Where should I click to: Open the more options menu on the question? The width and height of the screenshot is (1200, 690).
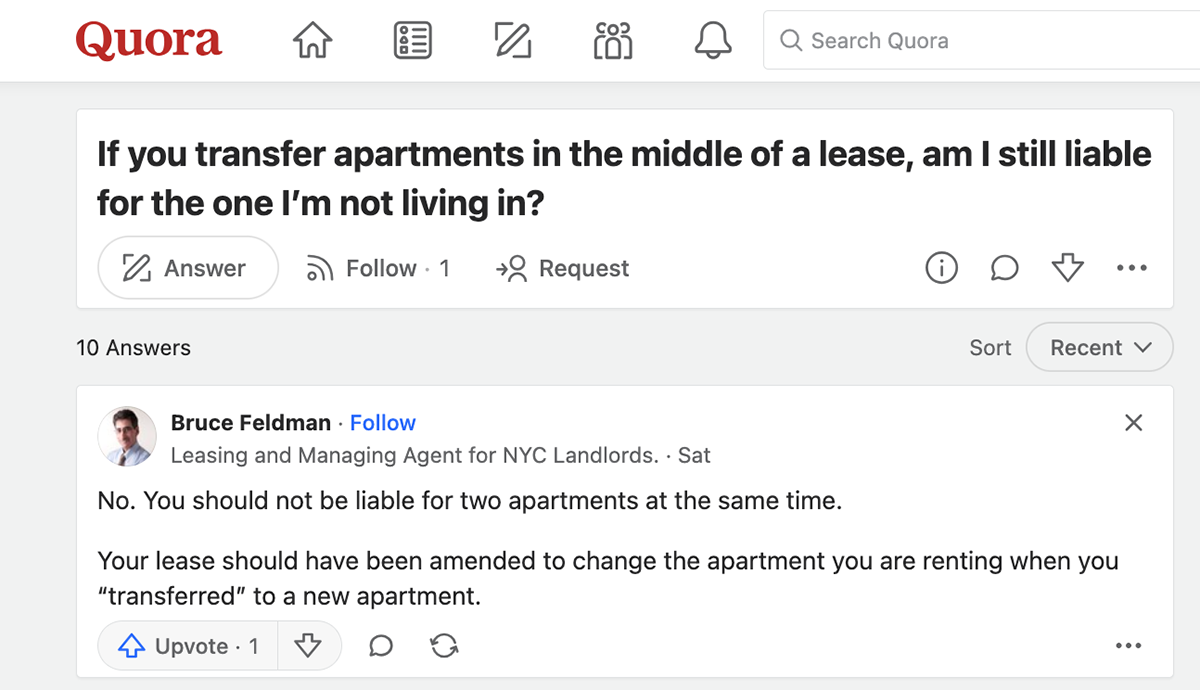pos(1131,267)
